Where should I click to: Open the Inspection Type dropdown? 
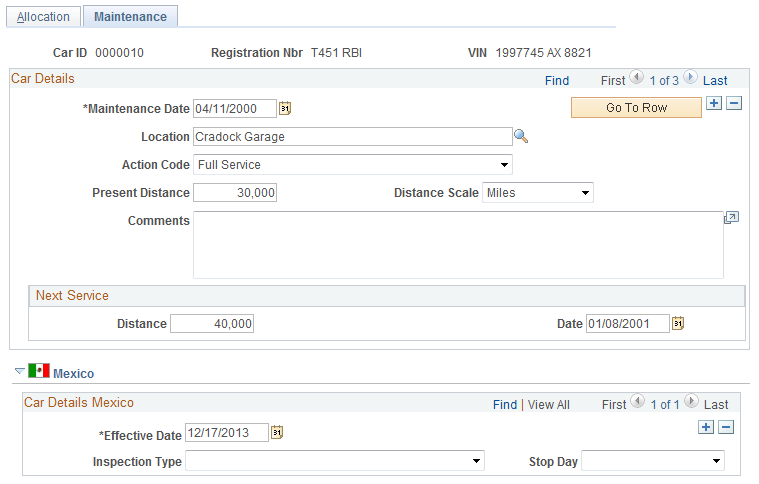[335, 461]
